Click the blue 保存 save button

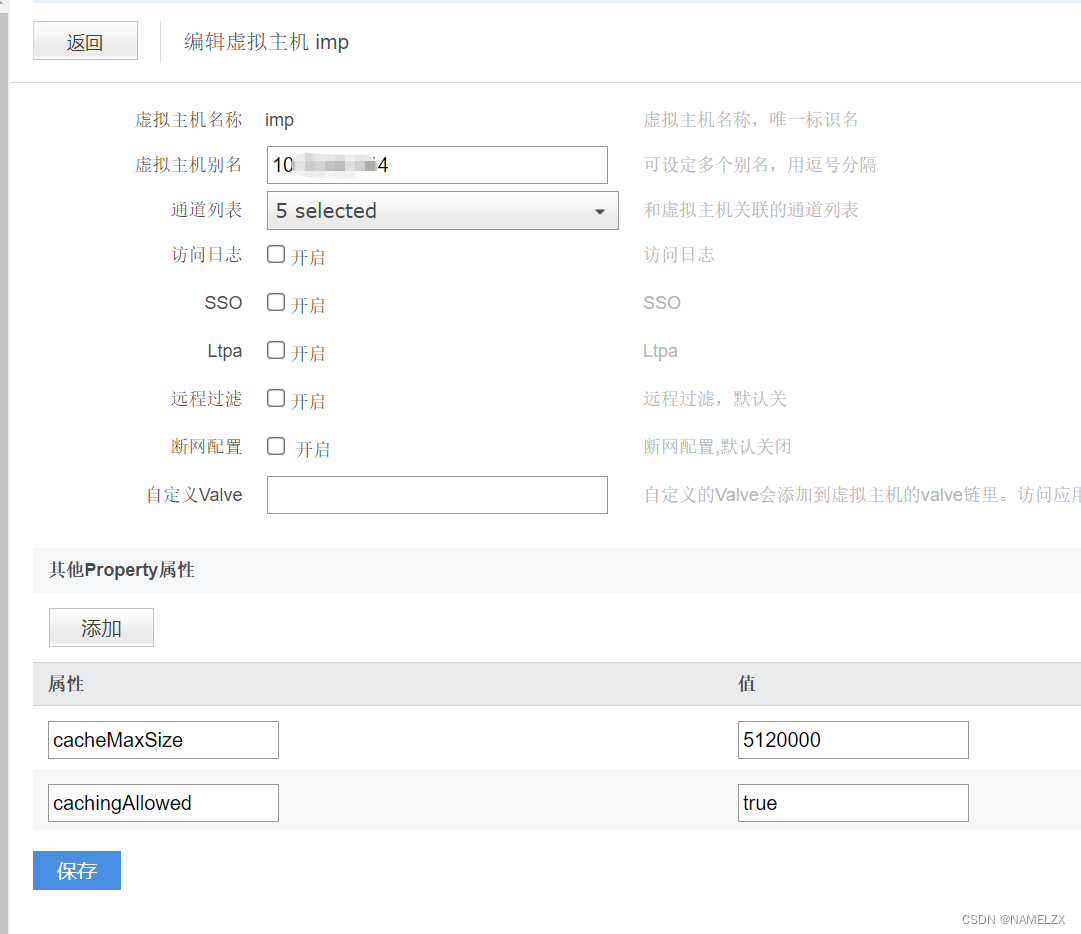[77, 870]
